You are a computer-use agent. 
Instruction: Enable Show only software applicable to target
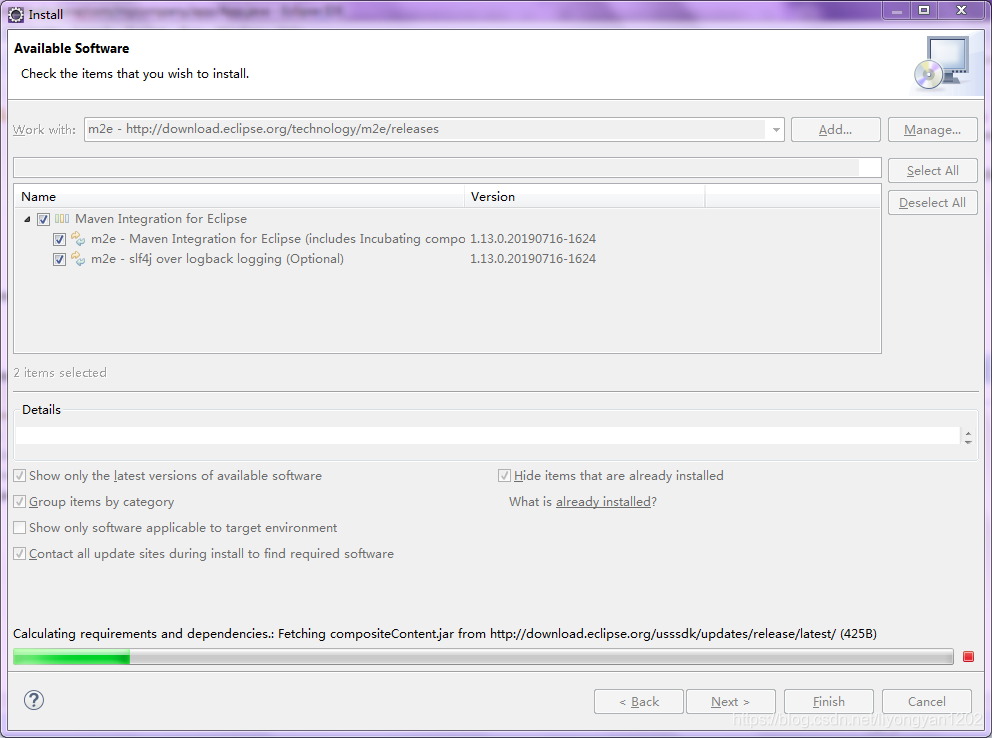click(20, 527)
